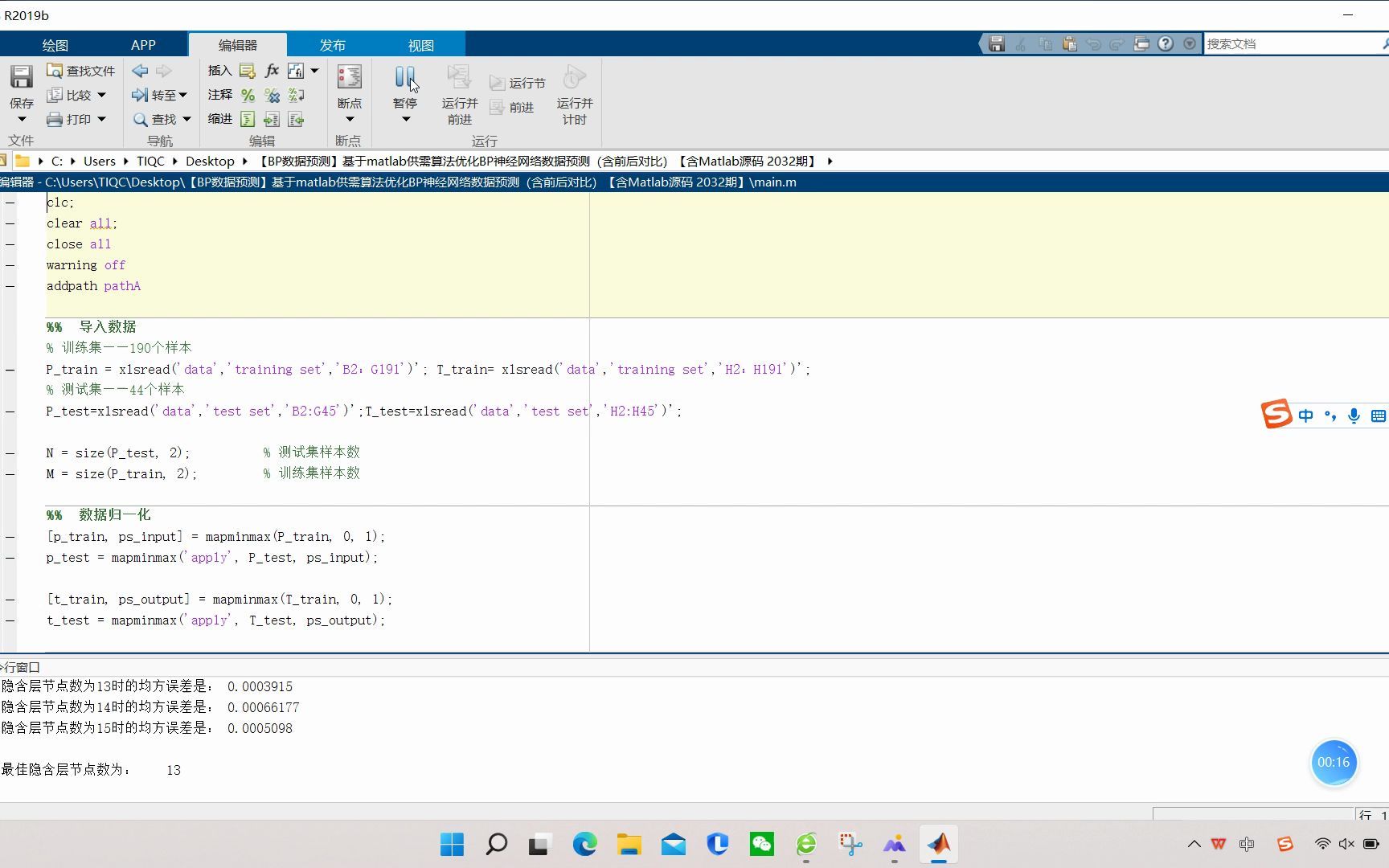1389x868 pixels.
Task: Click quick-access Redo icon
Action: tap(1117, 44)
